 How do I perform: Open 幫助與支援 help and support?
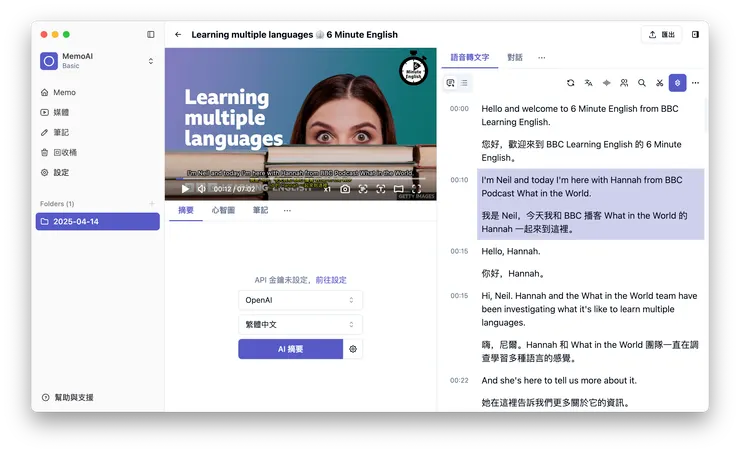(67, 397)
